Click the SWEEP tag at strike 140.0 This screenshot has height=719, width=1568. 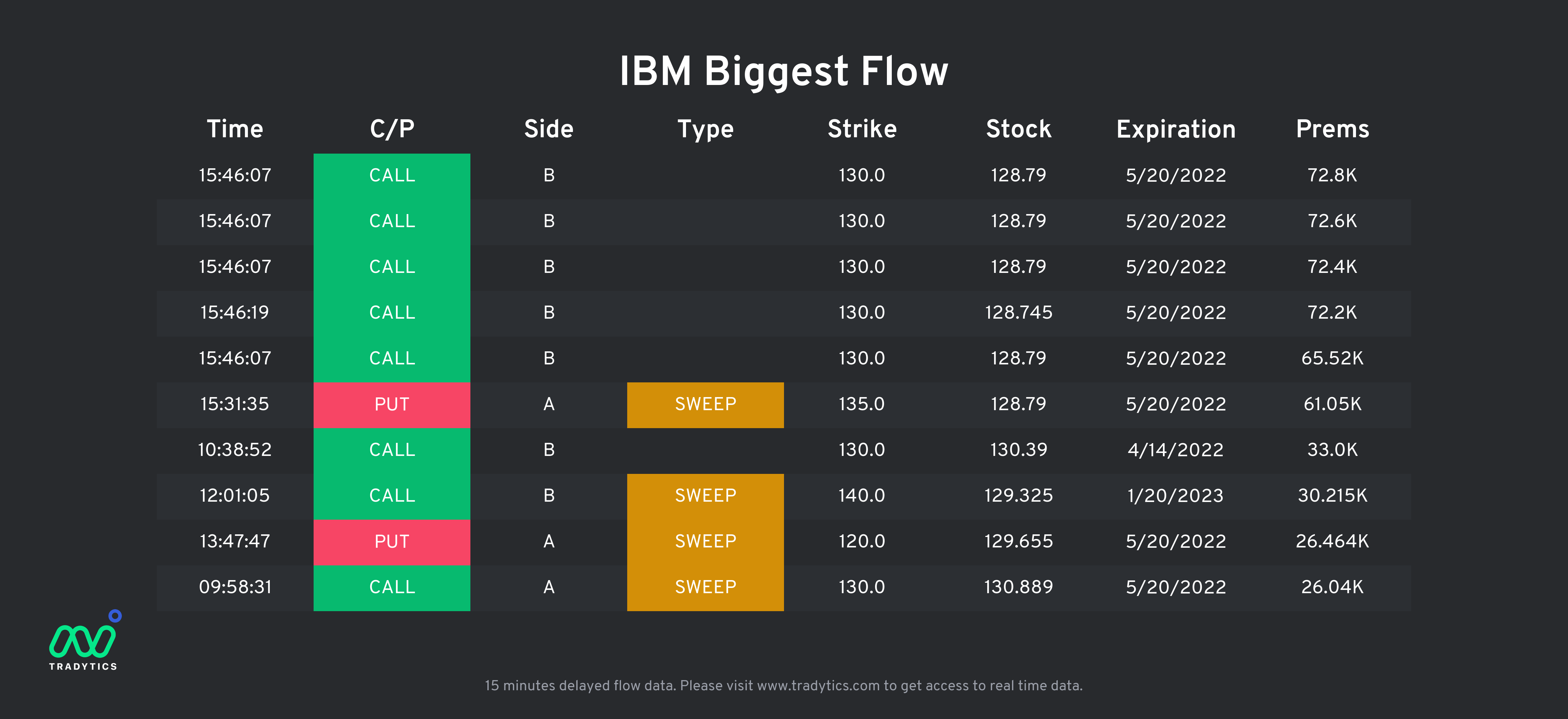pyautogui.click(x=706, y=496)
